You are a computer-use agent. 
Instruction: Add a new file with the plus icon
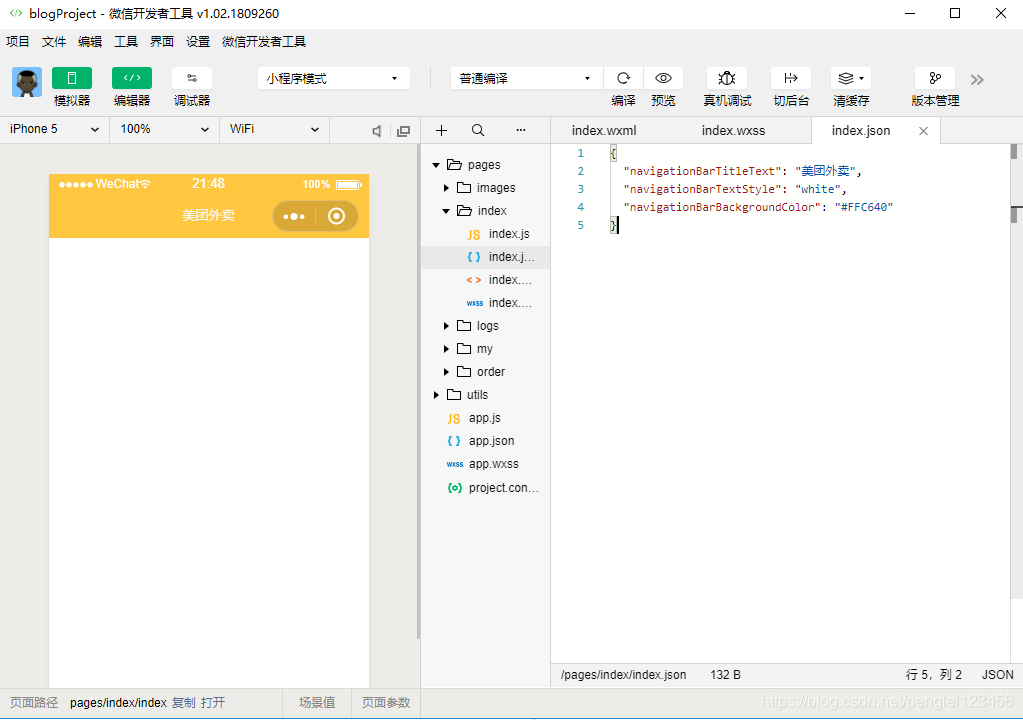tap(442, 130)
